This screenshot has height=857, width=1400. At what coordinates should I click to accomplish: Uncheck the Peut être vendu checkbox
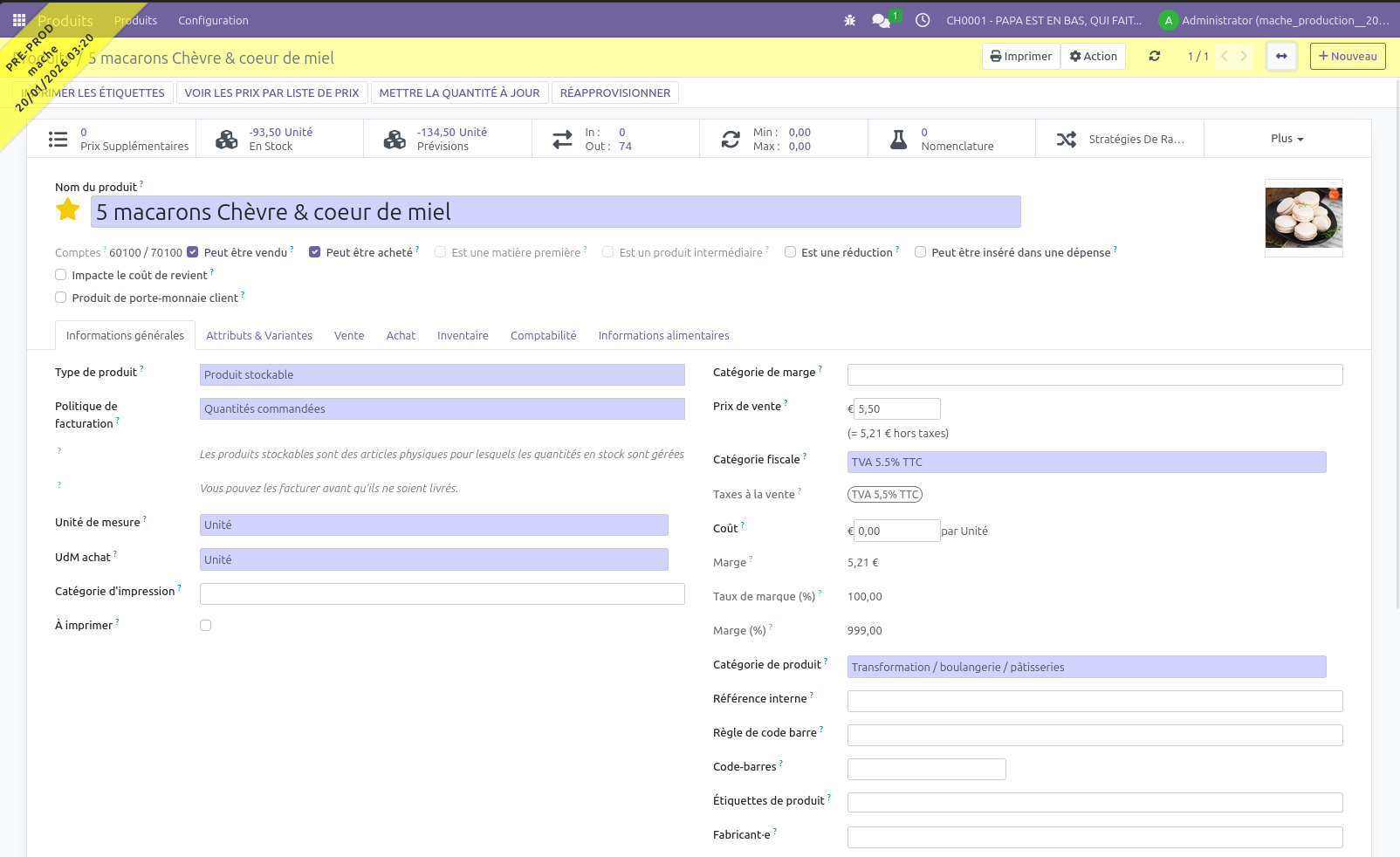pyautogui.click(x=193, y=252)
